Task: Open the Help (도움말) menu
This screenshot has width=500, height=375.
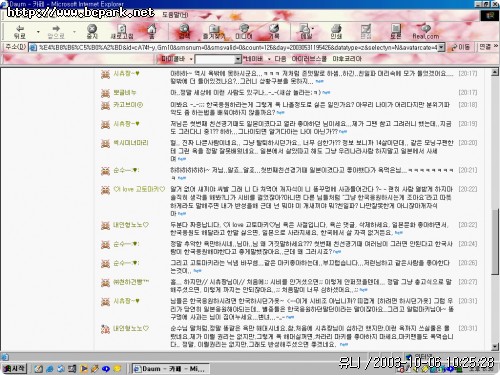Action: click(x=175, y=15)
